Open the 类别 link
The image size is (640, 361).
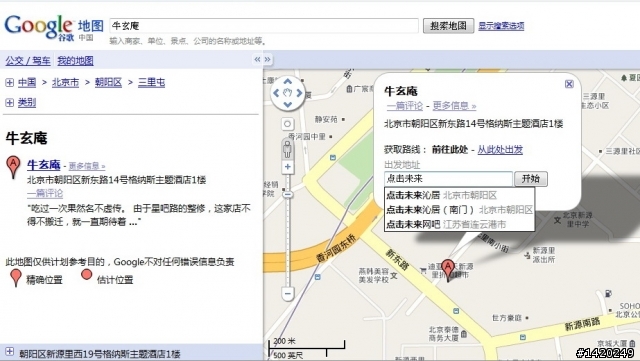(27, 103)
